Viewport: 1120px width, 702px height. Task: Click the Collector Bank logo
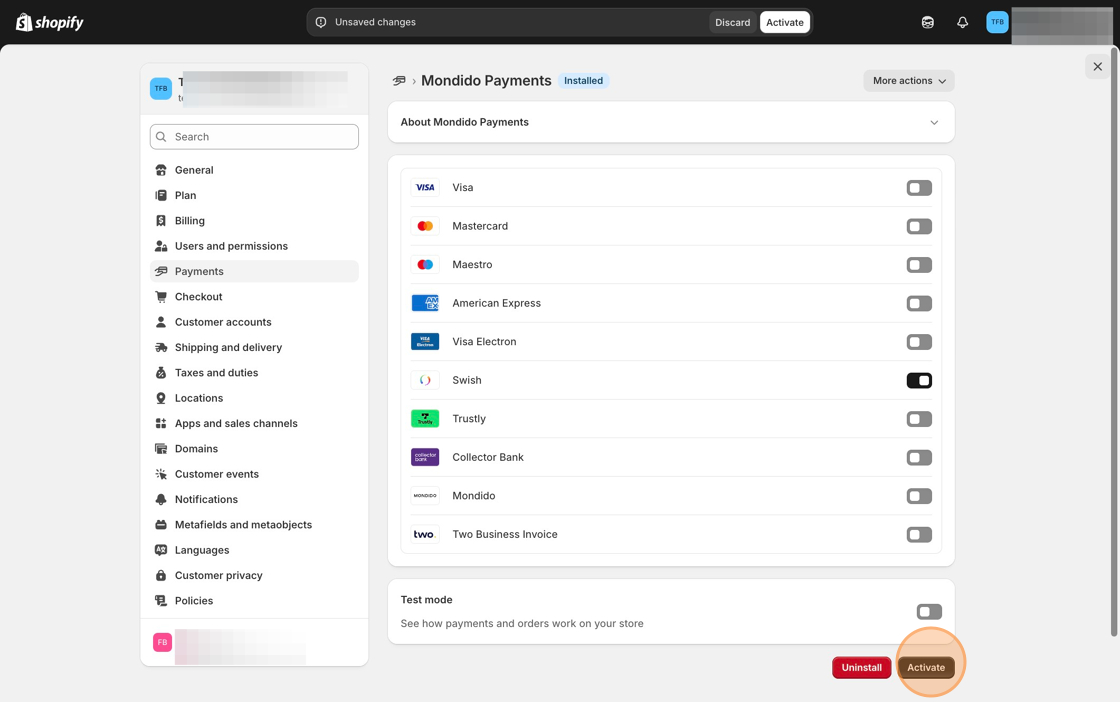coord(425,457)
